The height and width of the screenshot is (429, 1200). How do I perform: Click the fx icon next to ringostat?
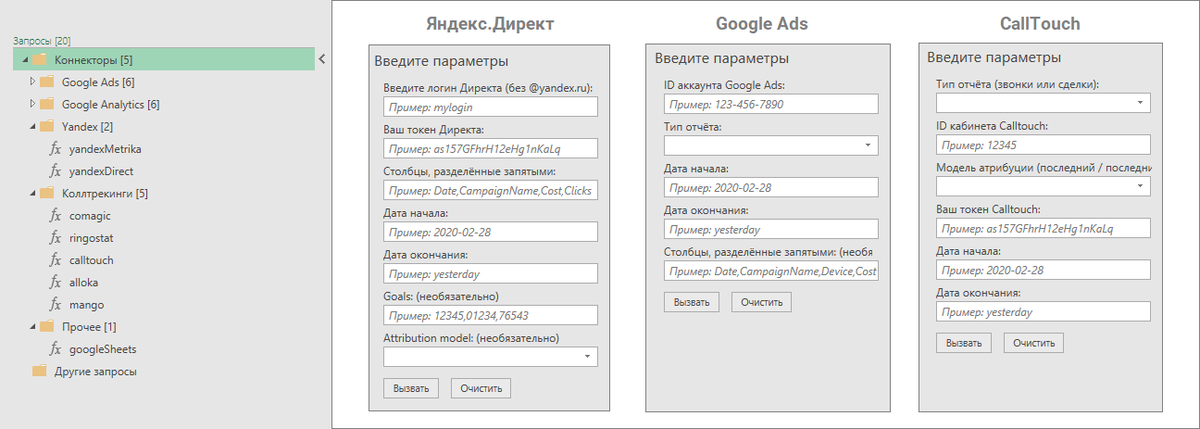click(x=55, y=238)
